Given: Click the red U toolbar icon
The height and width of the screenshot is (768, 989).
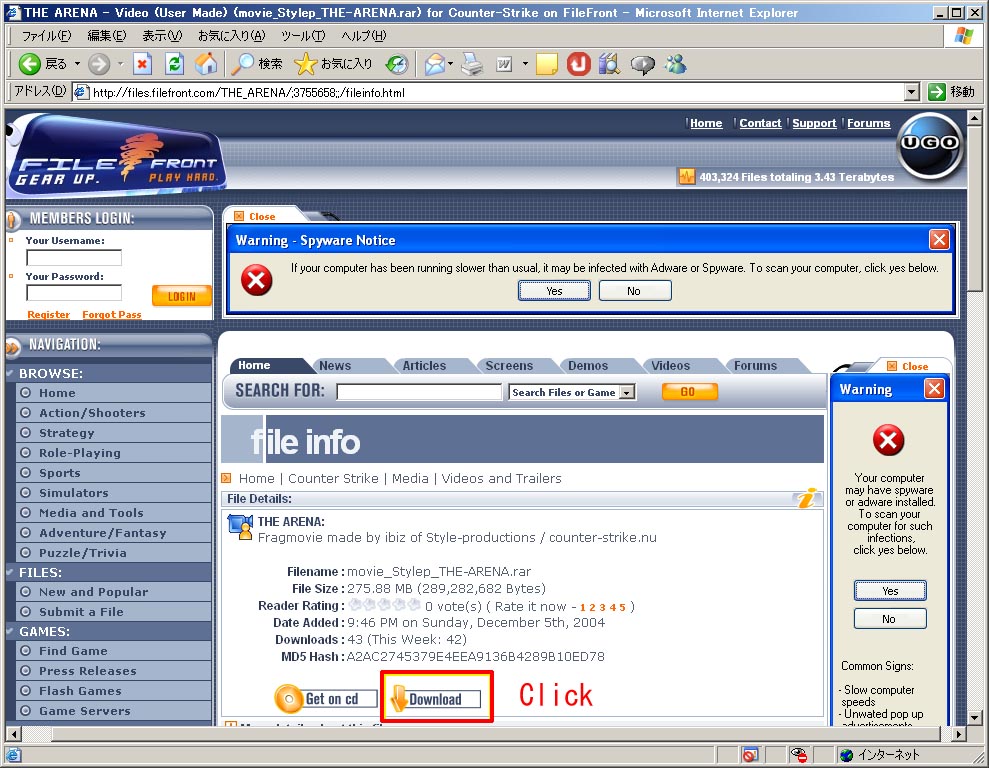Looking at the screenshot, I should (578, 64).
